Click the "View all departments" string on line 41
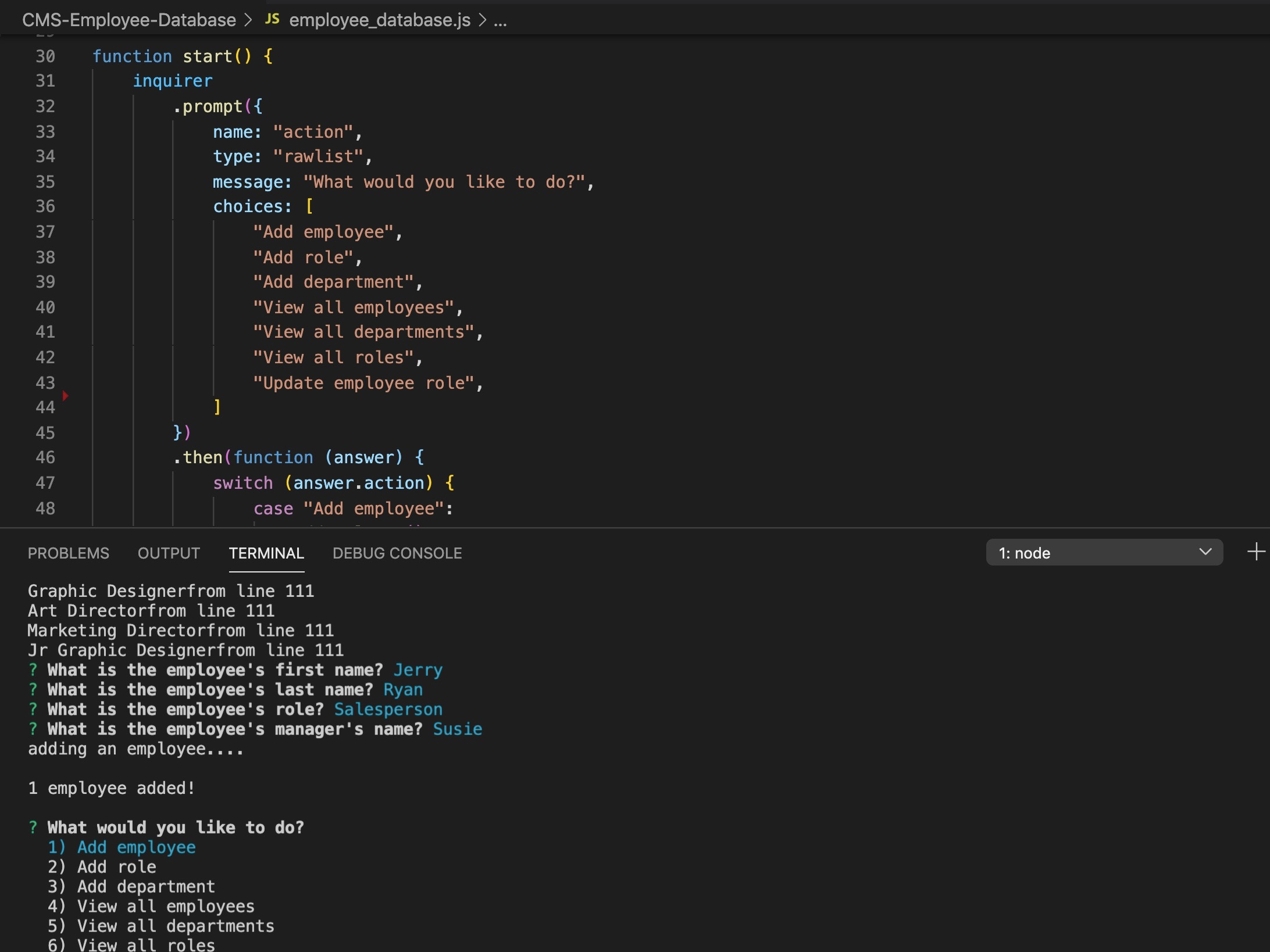Viewport: 1270px width, 952px height. (x=363, y=332)
